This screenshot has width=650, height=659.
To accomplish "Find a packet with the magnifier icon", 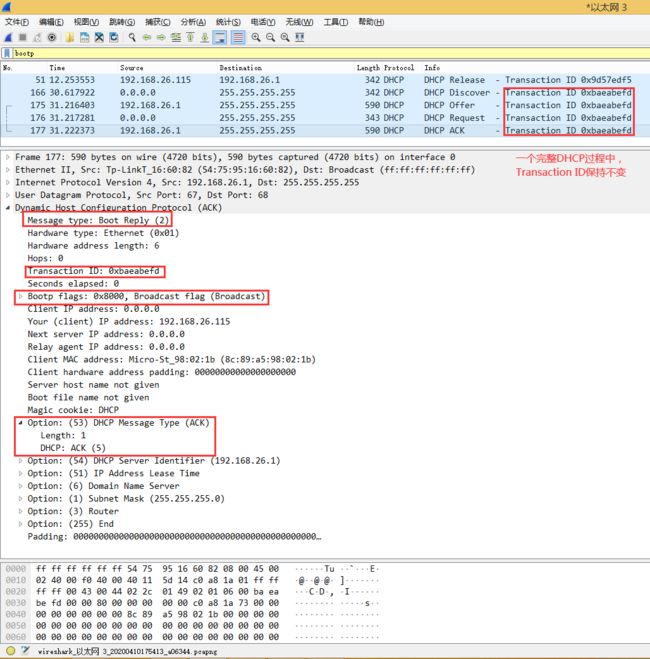I will 132,37.
